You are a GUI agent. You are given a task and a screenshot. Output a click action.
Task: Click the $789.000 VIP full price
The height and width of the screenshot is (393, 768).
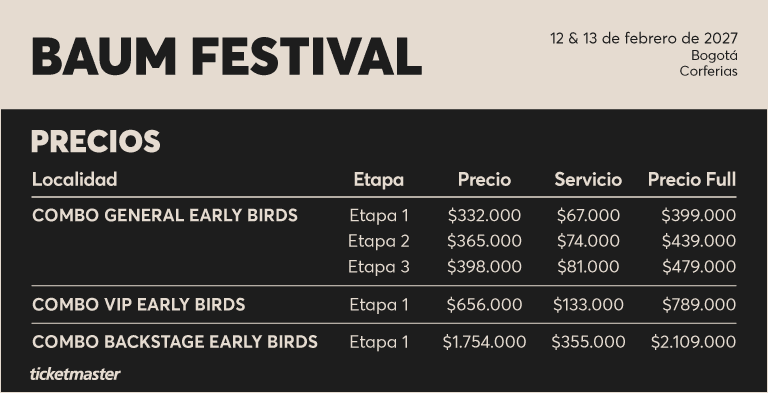pyautogui.click(x=699, y=305)
